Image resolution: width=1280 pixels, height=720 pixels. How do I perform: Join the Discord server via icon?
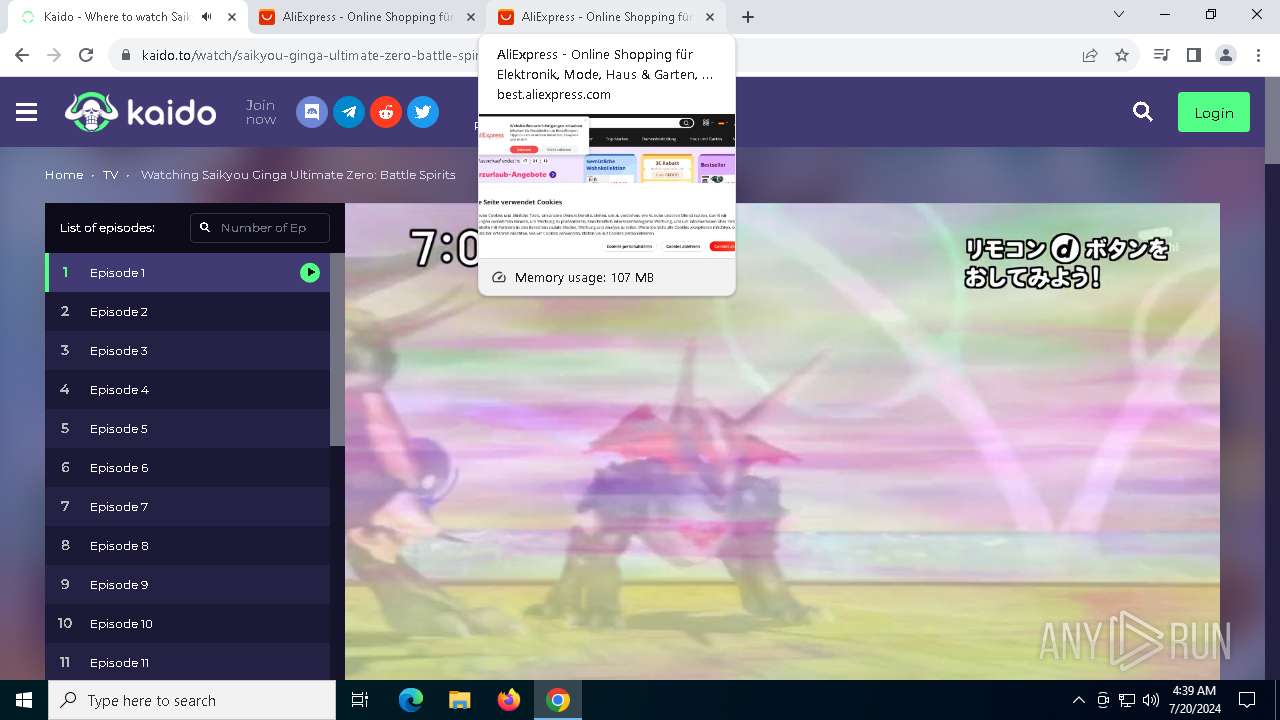pos(312,112)
